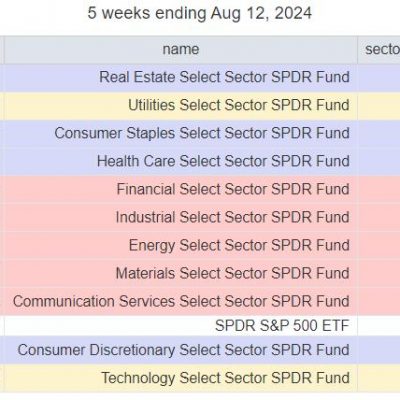Click sector cell beside SPDR S&P 500 ETF
Image resolution: width=400 pixels, height=400 pixels.
point(379,326)
